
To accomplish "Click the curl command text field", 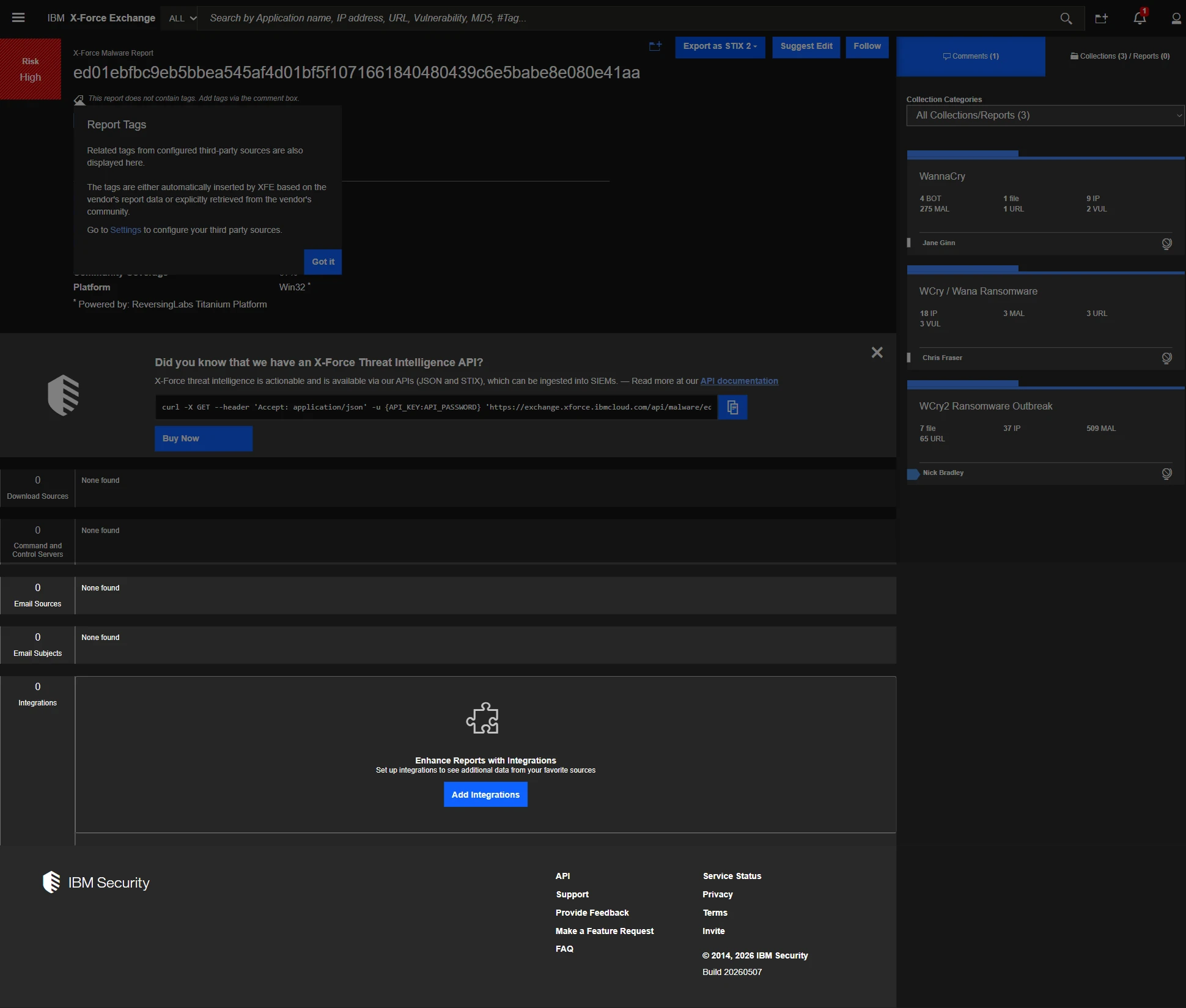I will tap(436, 407).
